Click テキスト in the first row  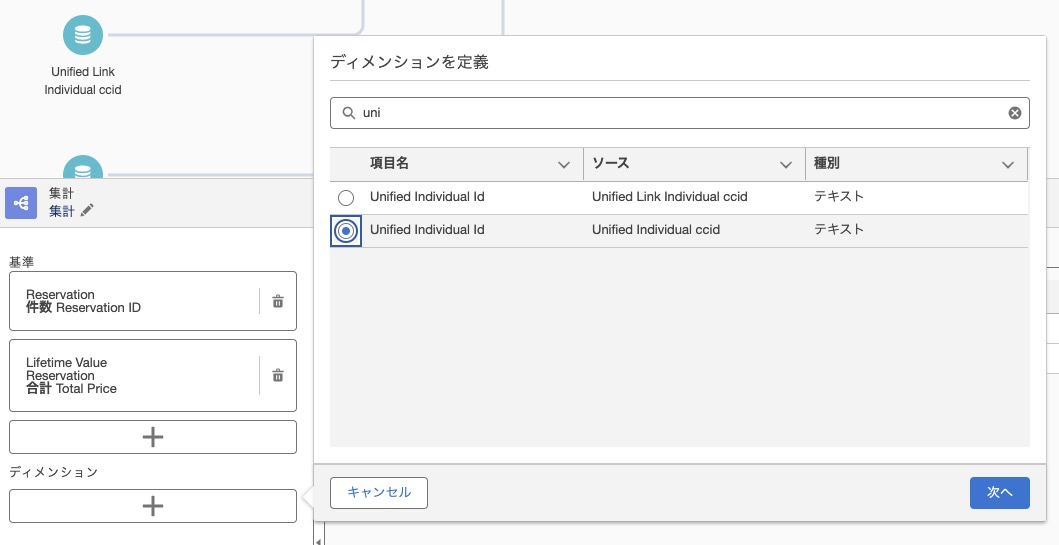tap(839, 197)
